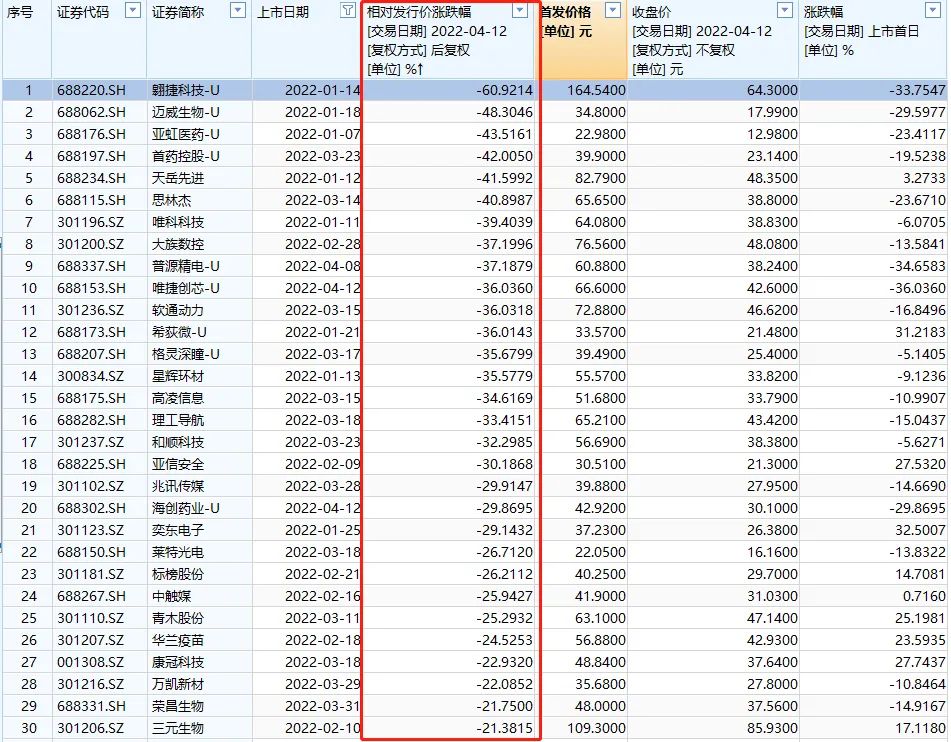Select the 翱捷科技-U name cell
The width and height of the screenshot is (951, 742).
(186, 90)
